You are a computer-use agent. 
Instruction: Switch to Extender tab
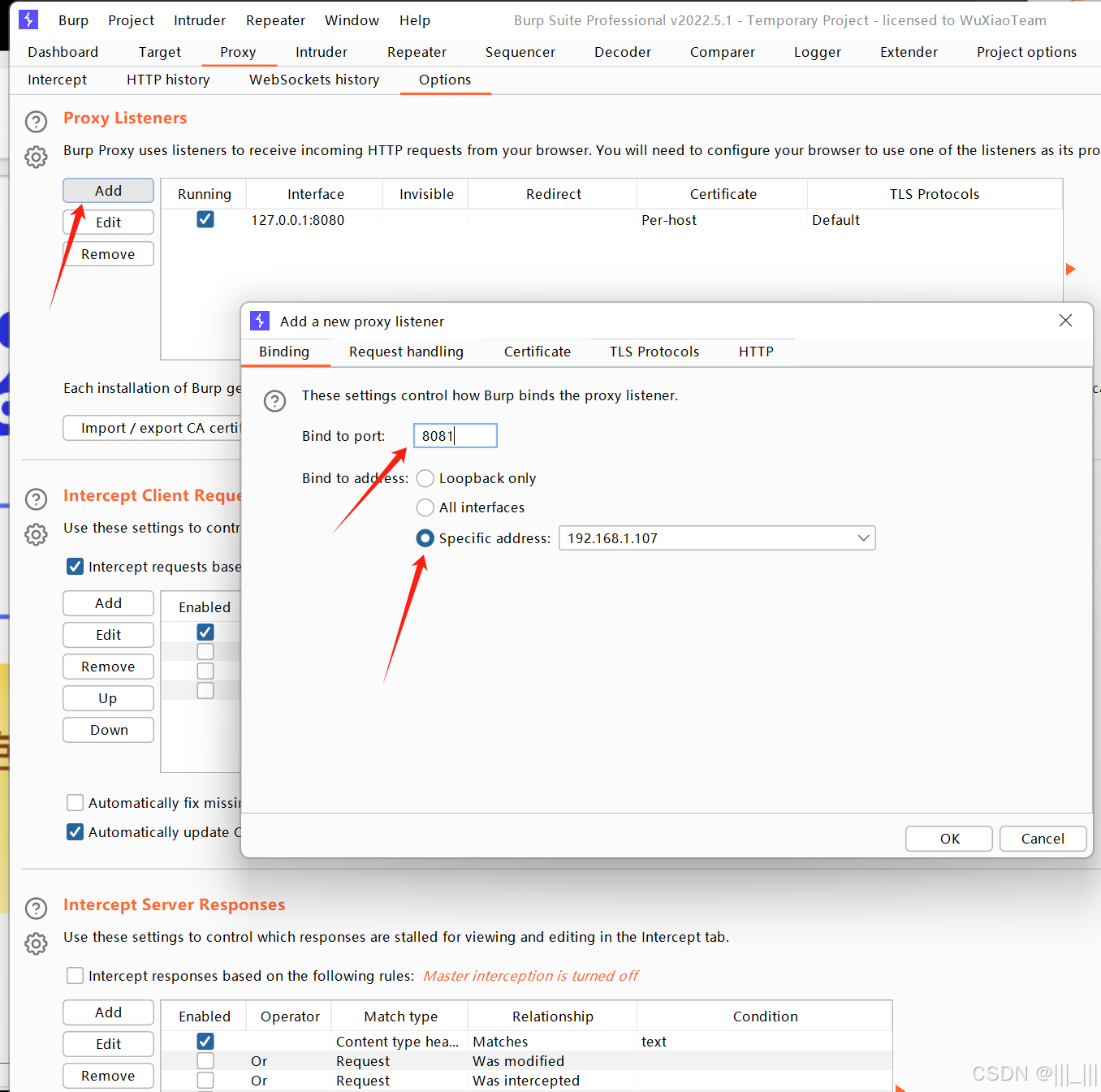click(x=909, y=52)
